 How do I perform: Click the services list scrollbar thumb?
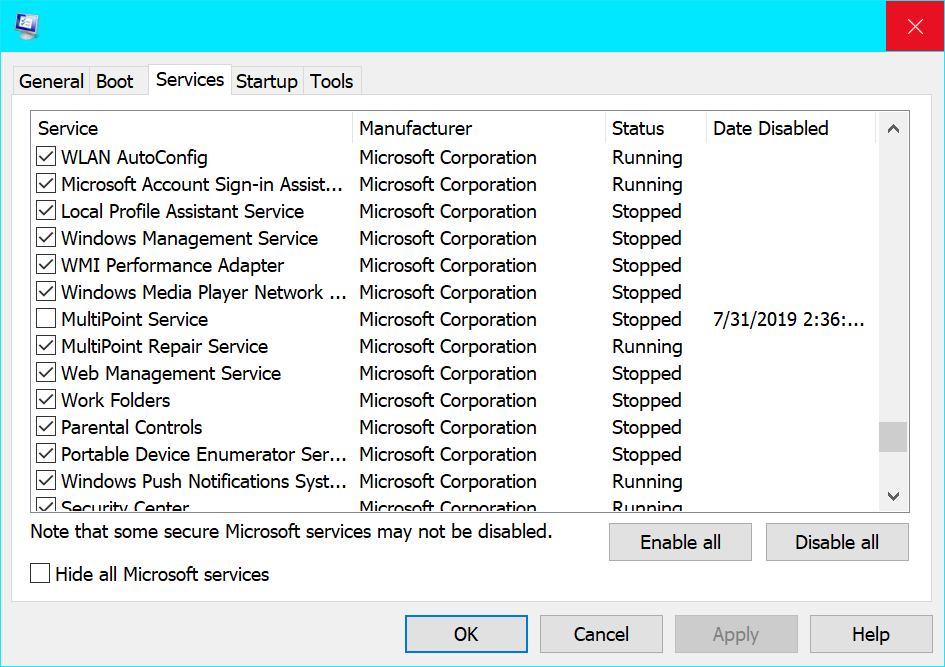pos(893,437)
